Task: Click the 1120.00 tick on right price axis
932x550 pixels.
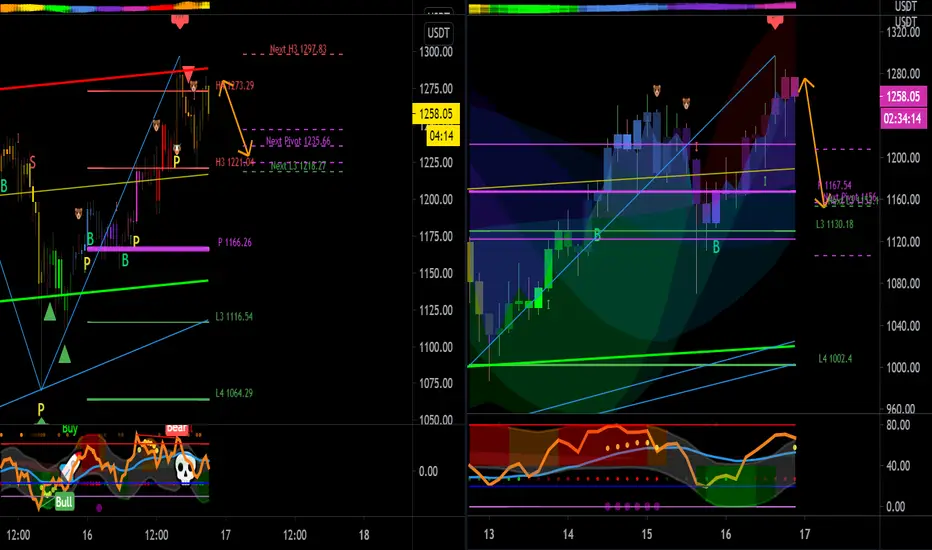Action: 903,241
